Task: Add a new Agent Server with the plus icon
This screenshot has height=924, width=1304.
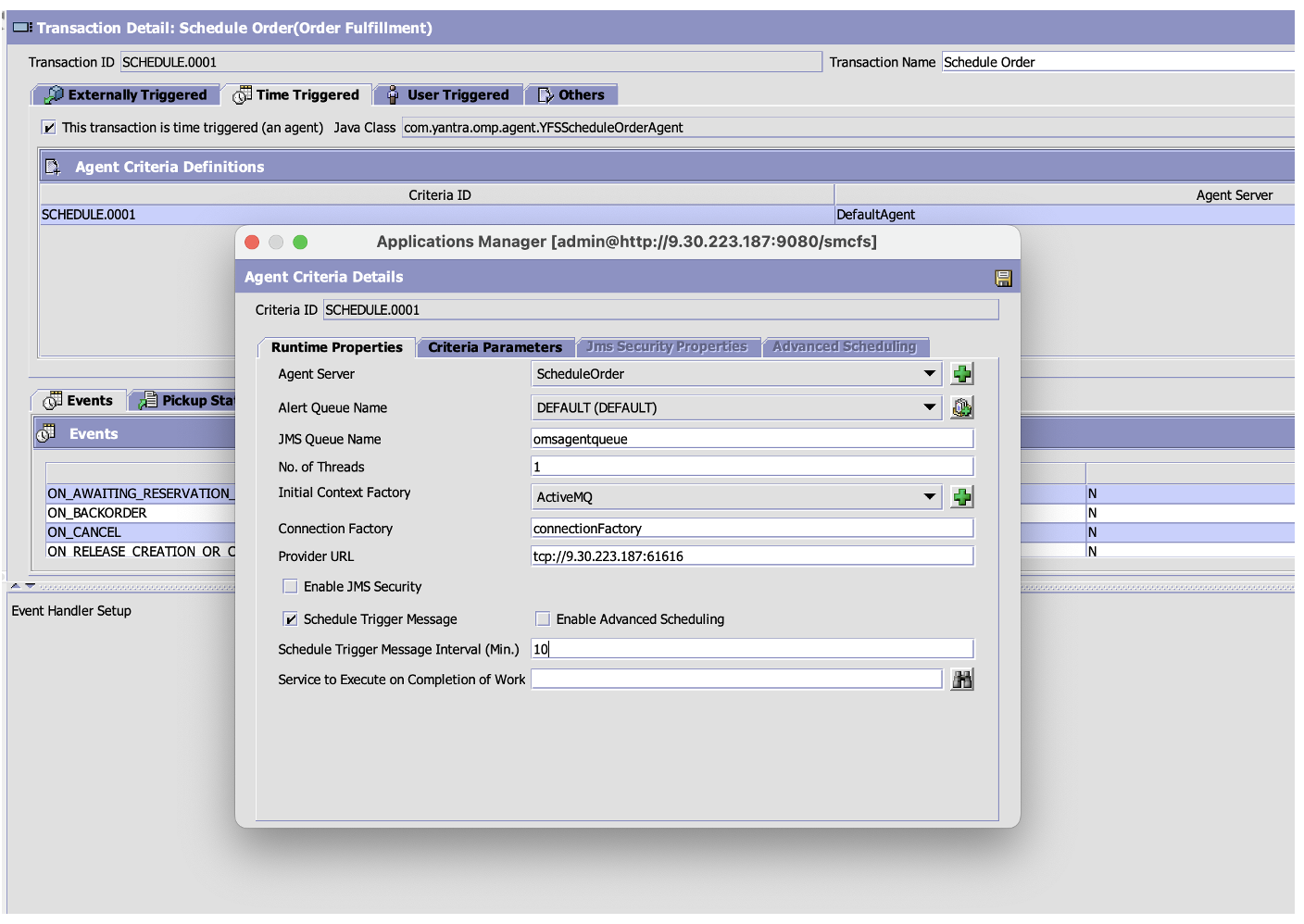Action: click(x=961, y=373)
